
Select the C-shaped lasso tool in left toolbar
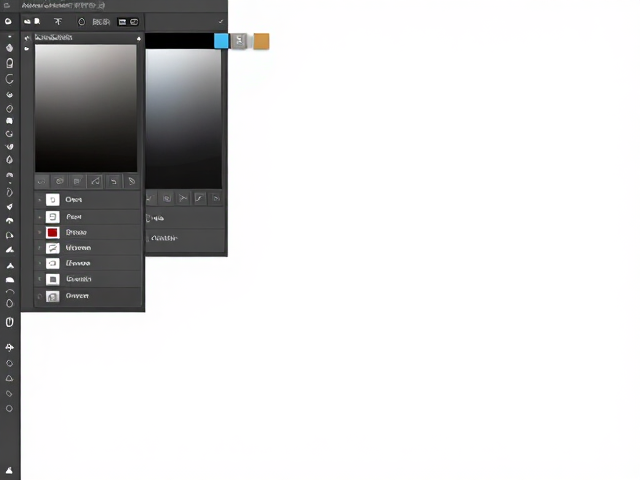[x=9, y=79]
